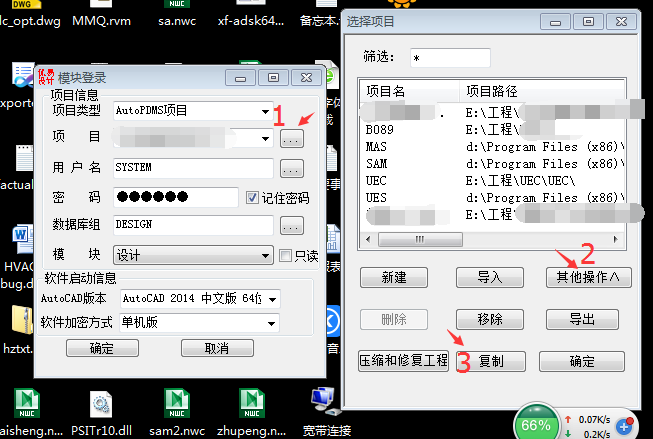Toggle the 记住密码 checkbox
Screen dimensions: 653x439
(253, 197)
